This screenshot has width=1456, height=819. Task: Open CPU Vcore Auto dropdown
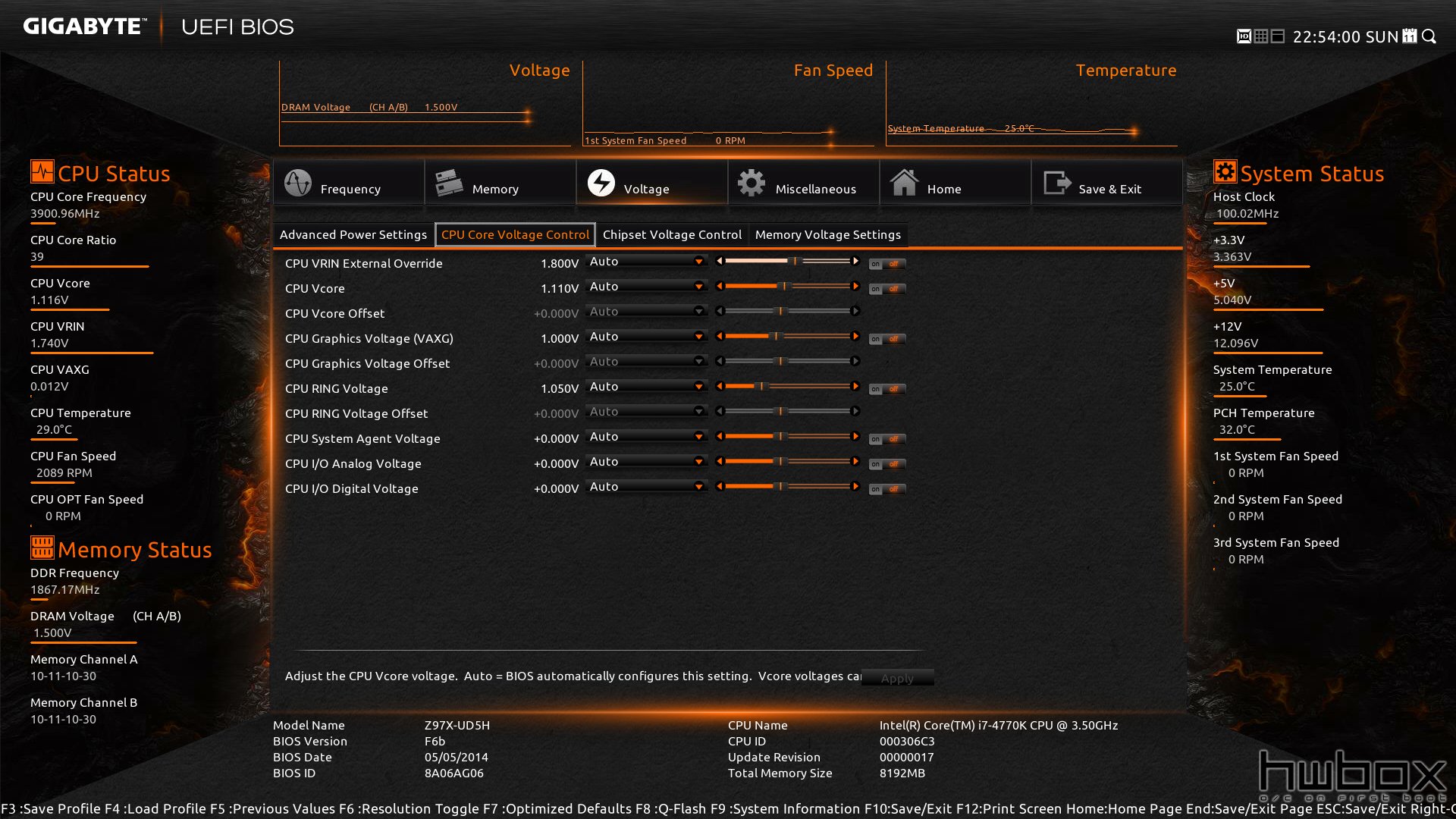pyautogui.click(x=646, y=286)
